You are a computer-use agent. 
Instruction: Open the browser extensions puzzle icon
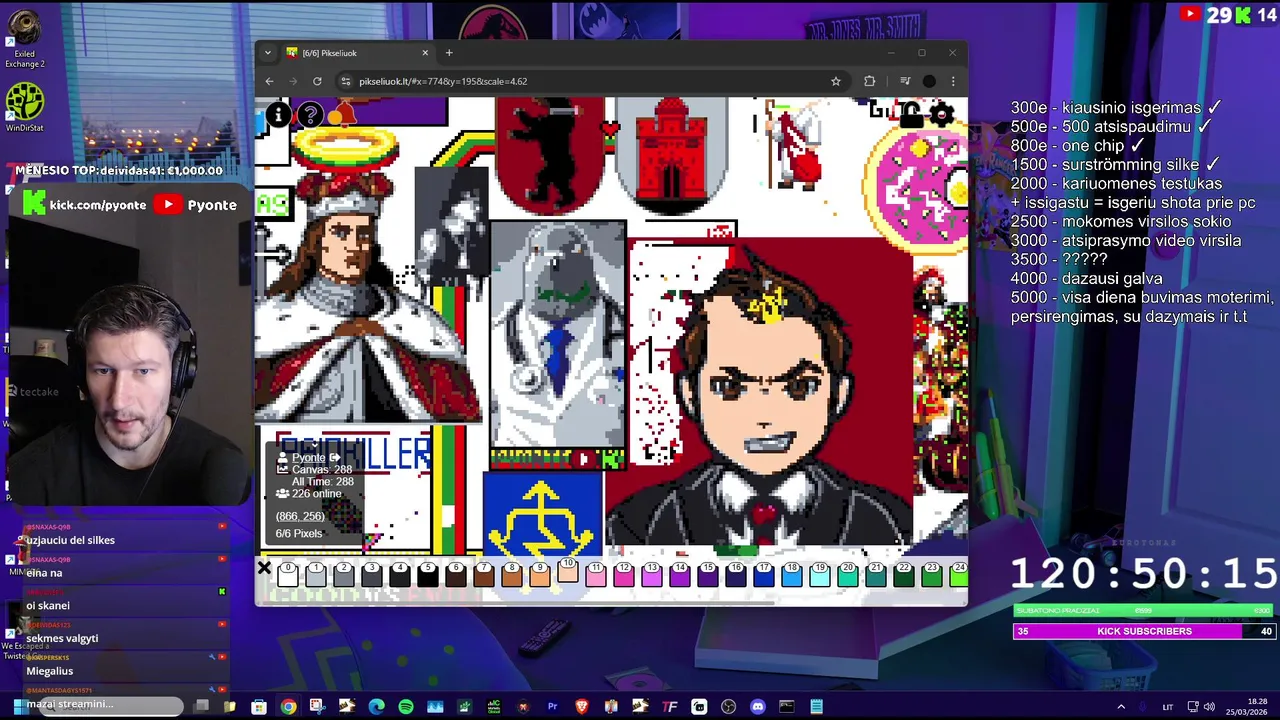click(x=869, y=81)
